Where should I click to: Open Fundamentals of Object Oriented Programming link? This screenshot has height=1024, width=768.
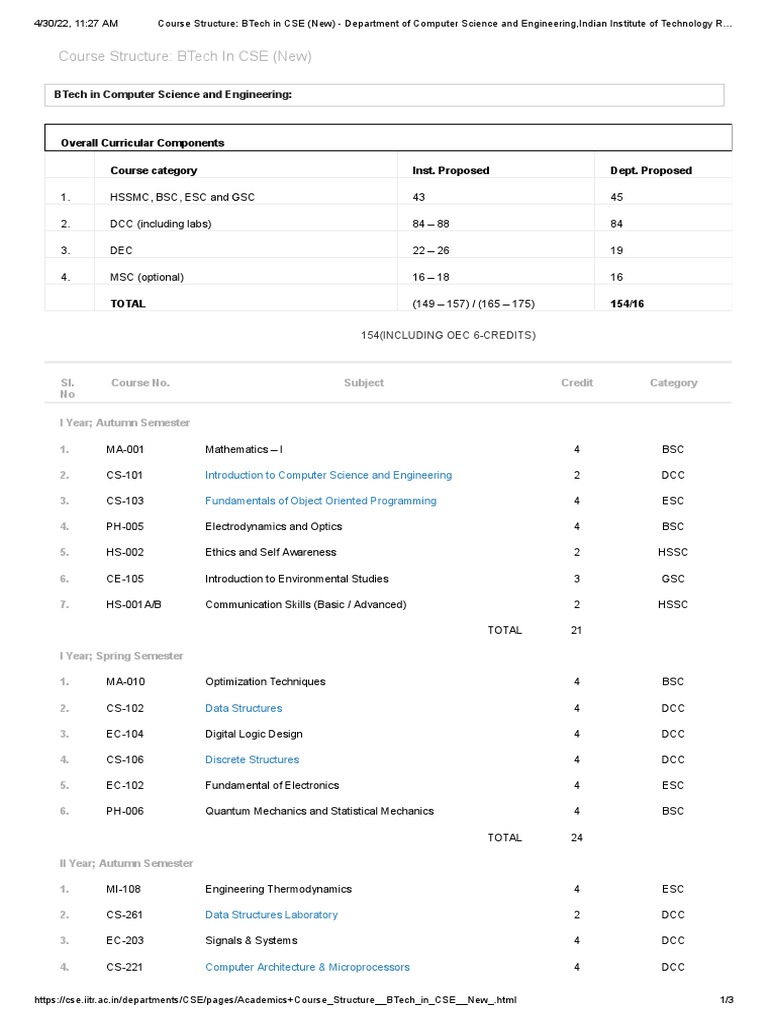[320, 501]
